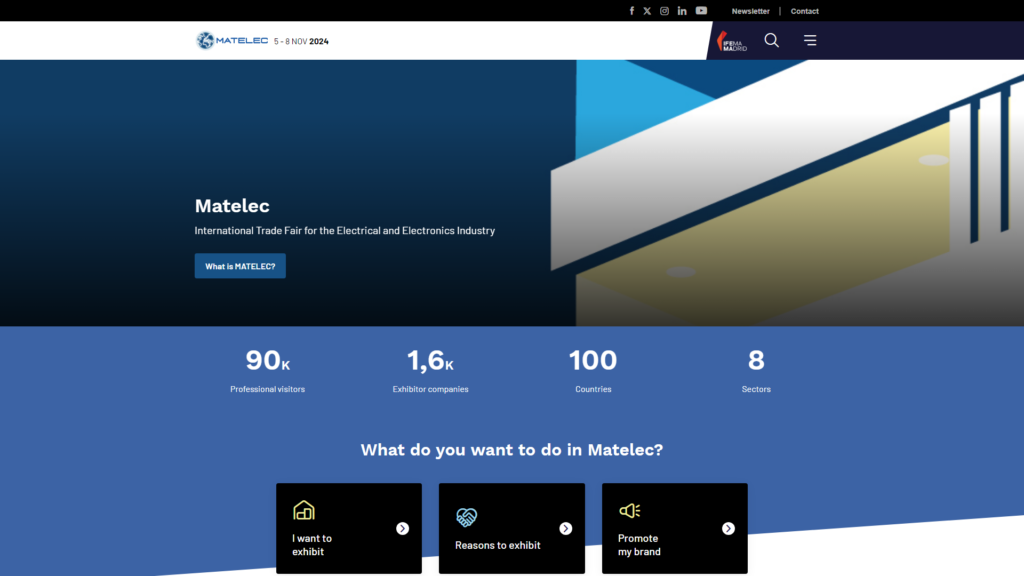Click arrow on Promote my brand card

(728, 528)
